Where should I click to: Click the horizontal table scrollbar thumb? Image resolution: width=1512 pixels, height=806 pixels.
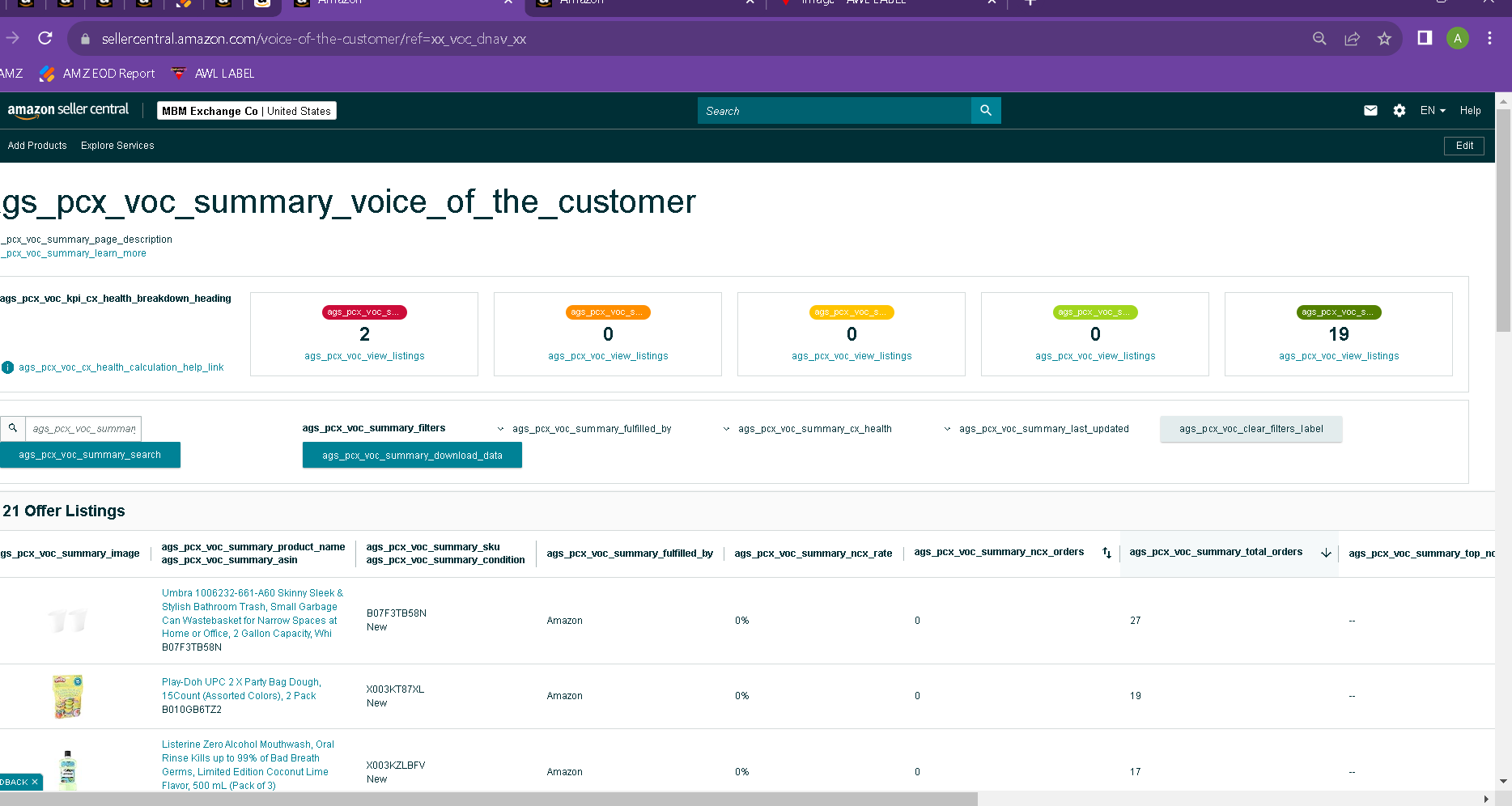(489, 799)
